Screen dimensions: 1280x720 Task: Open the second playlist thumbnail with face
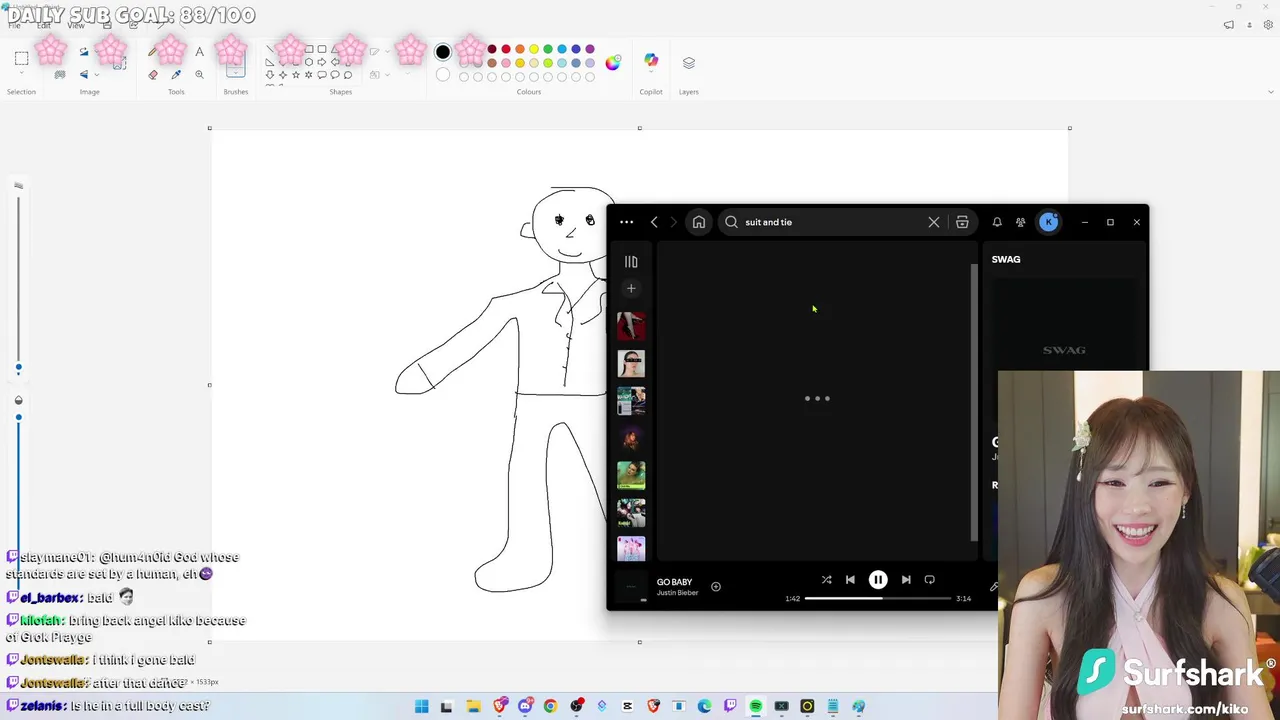(x=631, y=363)
